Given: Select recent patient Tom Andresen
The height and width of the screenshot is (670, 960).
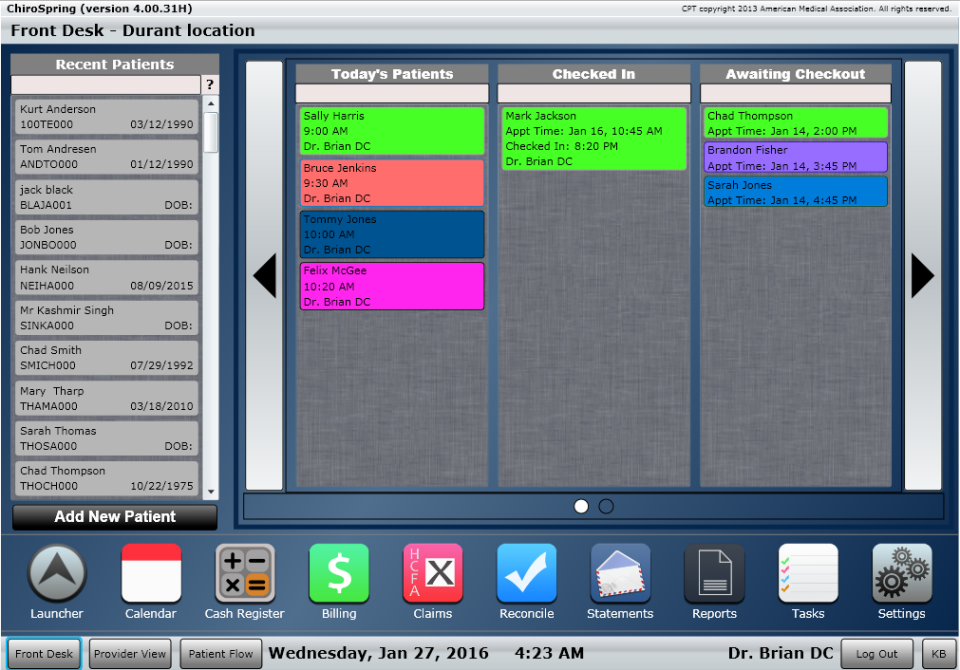Looking at the screenshot, I should click(107, 156).
